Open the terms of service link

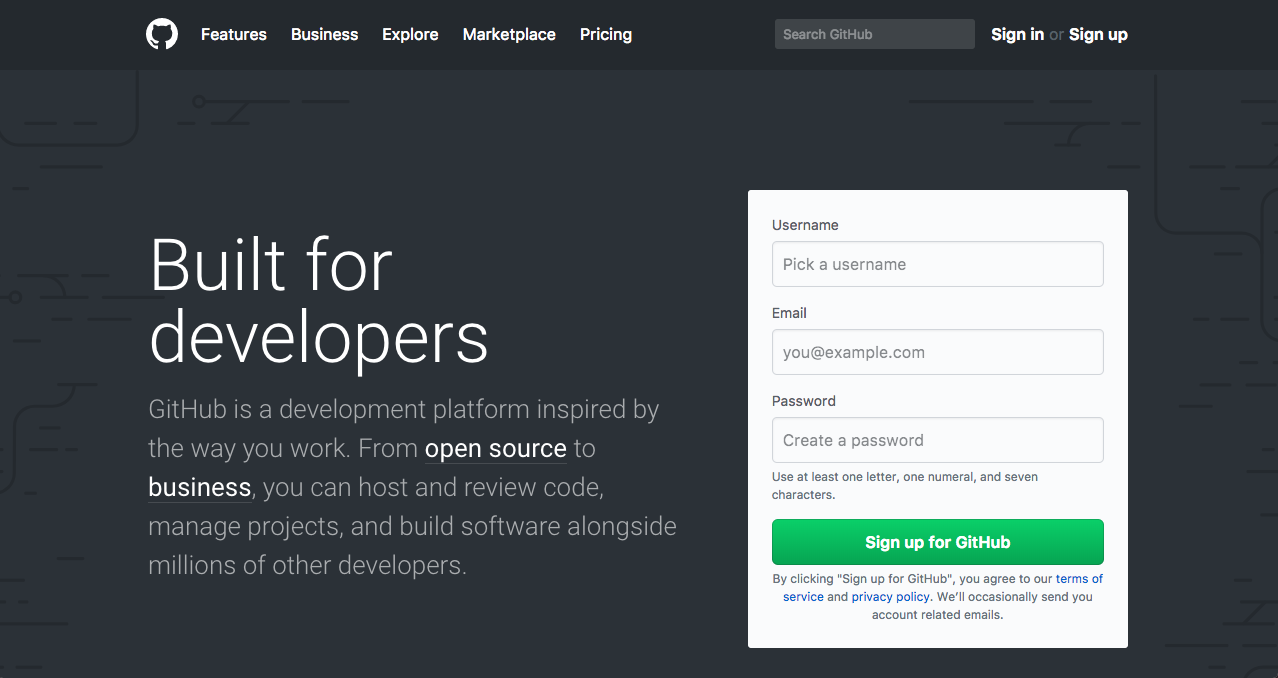1078,579
